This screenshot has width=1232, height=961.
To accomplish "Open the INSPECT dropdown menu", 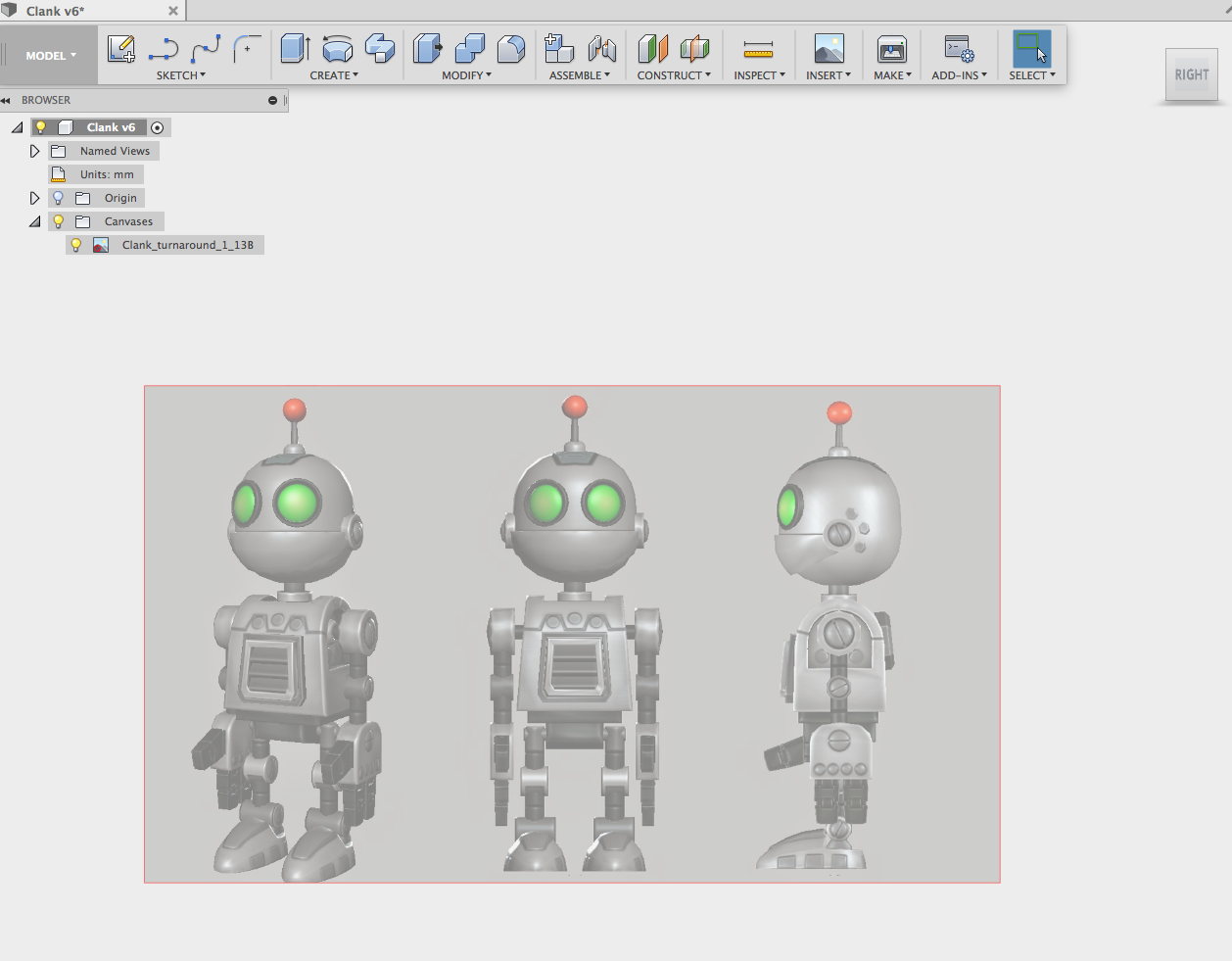I will click(759, 75).
